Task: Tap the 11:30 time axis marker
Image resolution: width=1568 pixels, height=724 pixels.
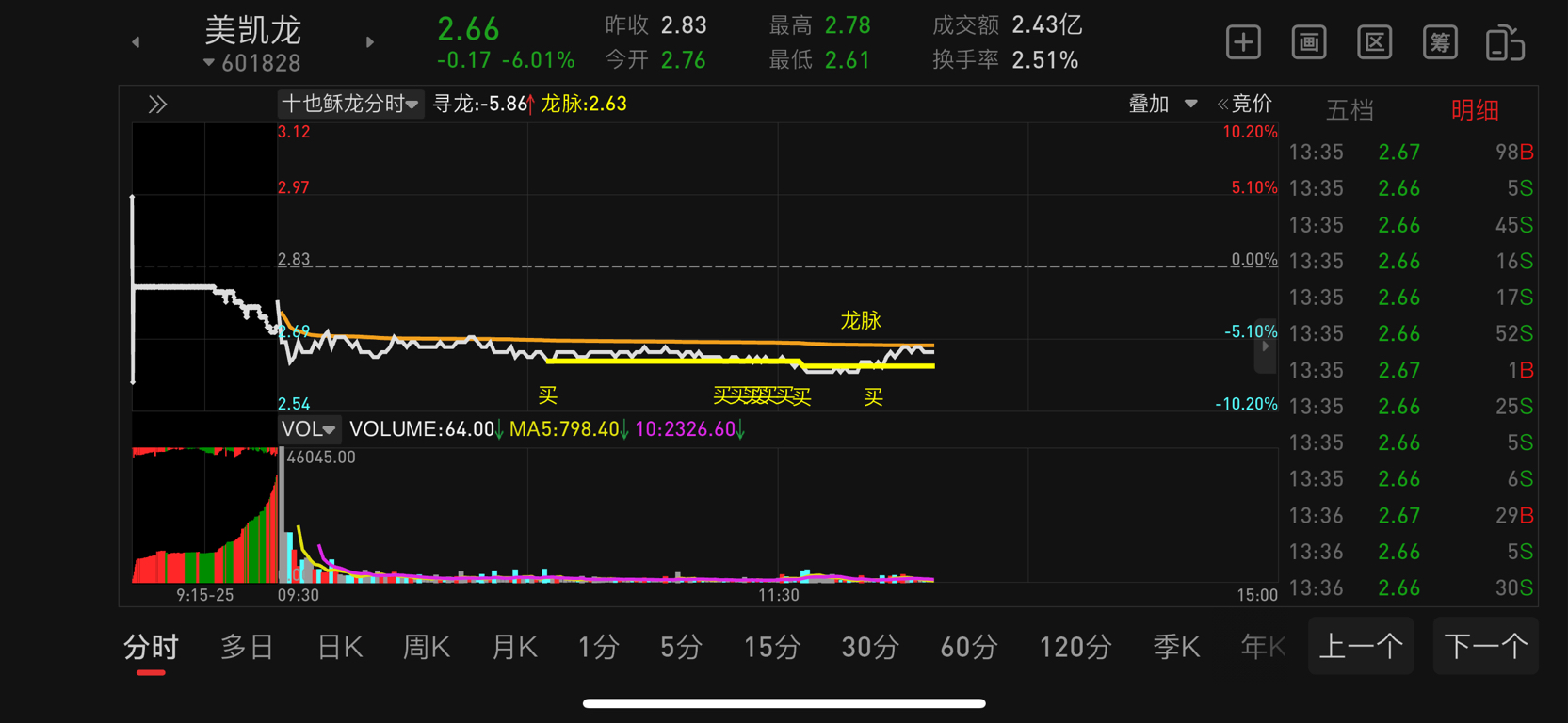Action: (779, 595)
